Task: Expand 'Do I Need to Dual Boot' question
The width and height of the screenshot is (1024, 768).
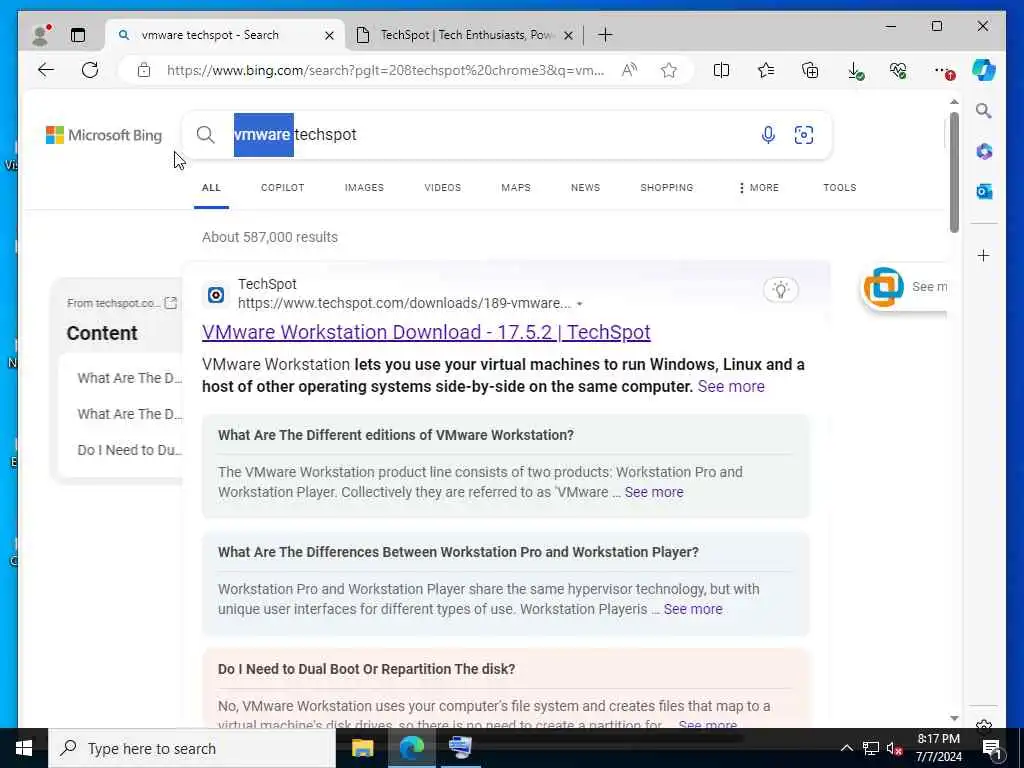Action: pyautogui.click(x=366, y=669)
